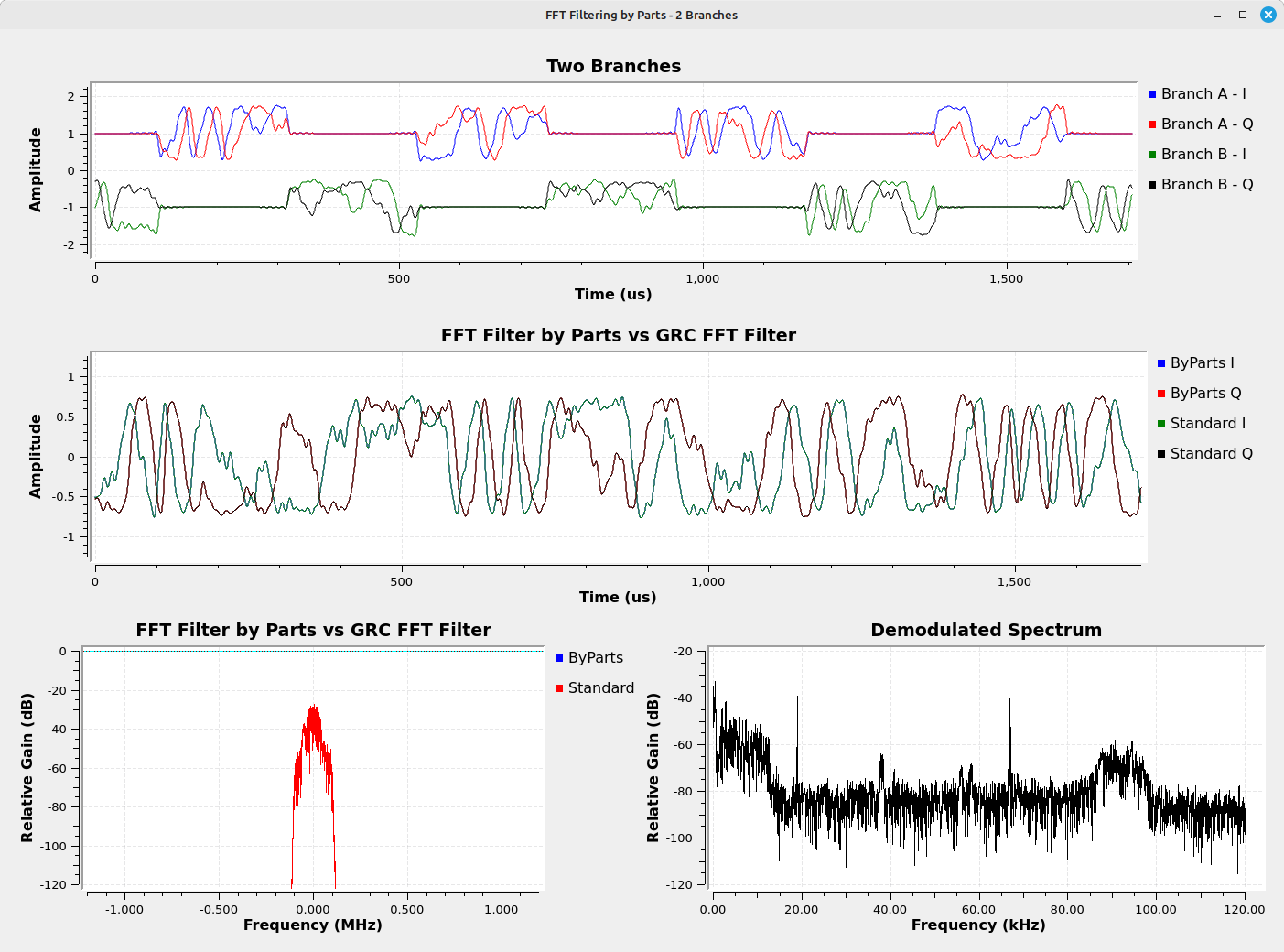1284x952 pixels.
Task: Toggle Branch B - I legend entry
Action: [1203, 155]
